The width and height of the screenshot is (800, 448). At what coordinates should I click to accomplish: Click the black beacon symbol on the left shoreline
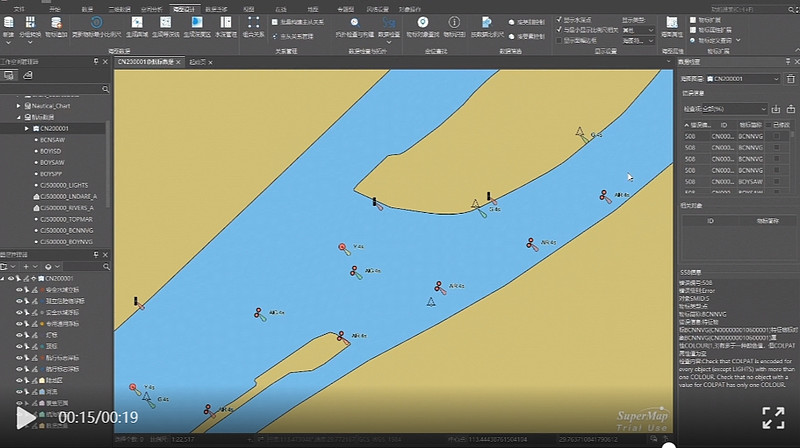[x=137, y=300]
